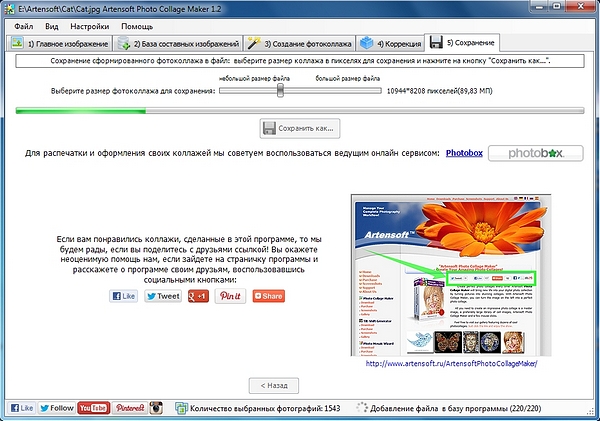Open the Photobox hyperlink
This screenshot has width=600, height=421.
(x=464, y=153)
